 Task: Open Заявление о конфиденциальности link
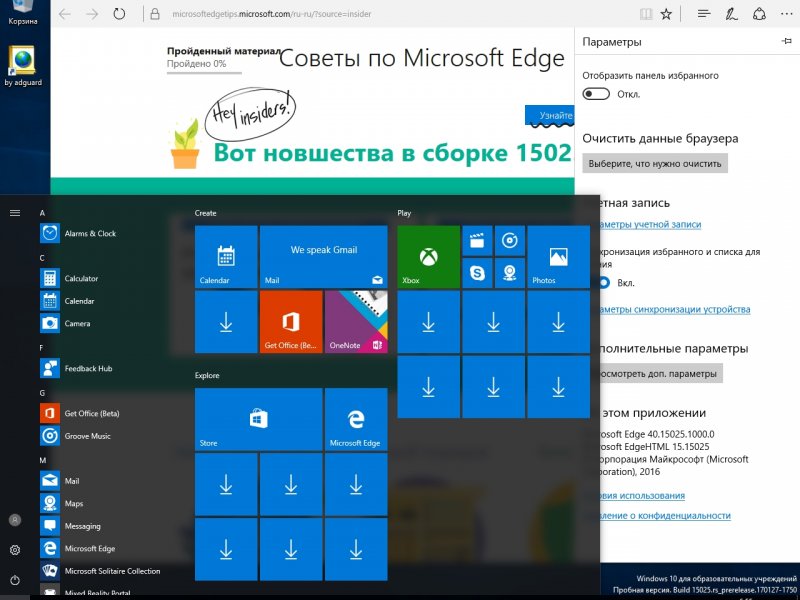point(665,516)
